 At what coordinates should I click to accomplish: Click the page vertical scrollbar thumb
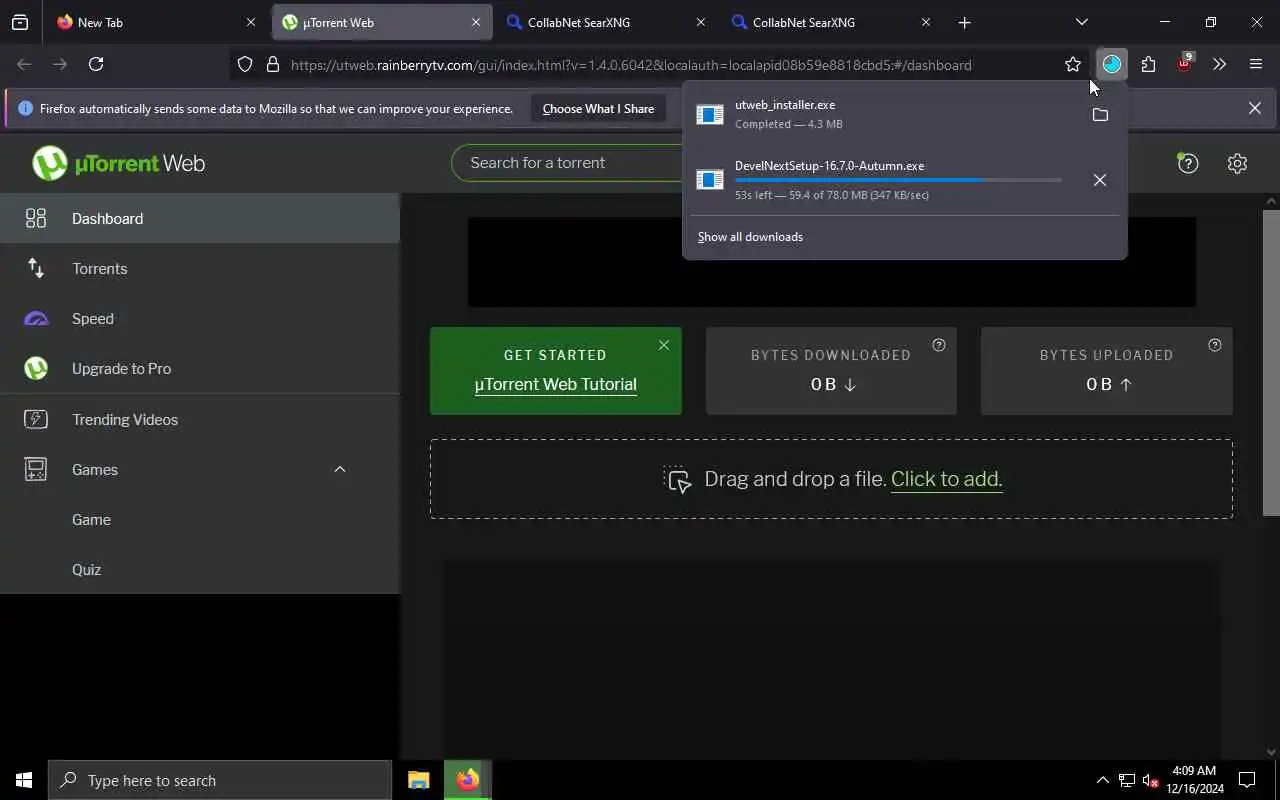click(x=1271, y=363)
